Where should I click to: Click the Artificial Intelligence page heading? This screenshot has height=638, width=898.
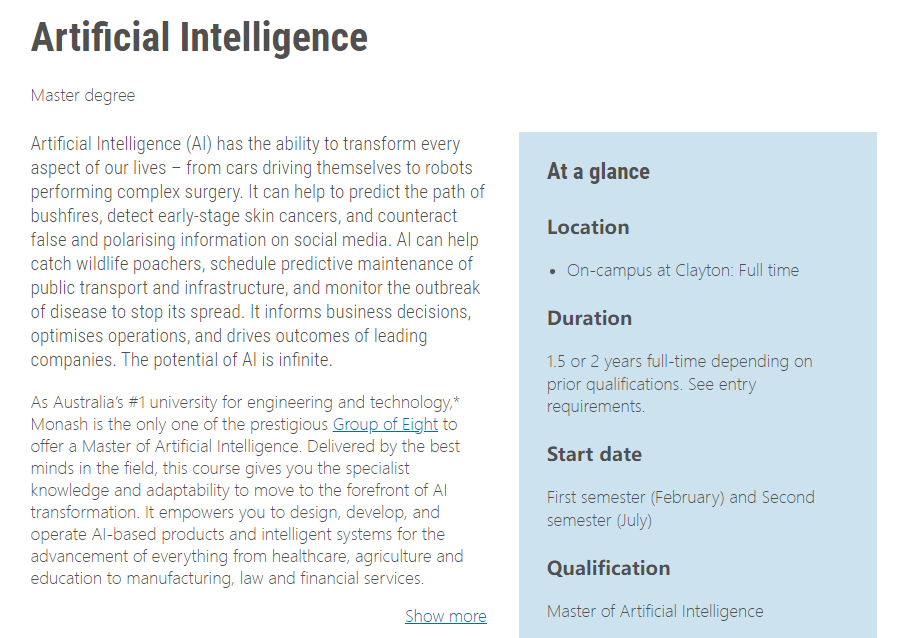click(199, 38)
